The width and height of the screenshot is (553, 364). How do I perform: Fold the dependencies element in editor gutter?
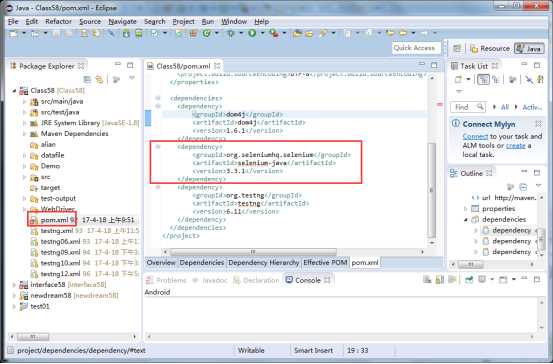pos(158,98)
